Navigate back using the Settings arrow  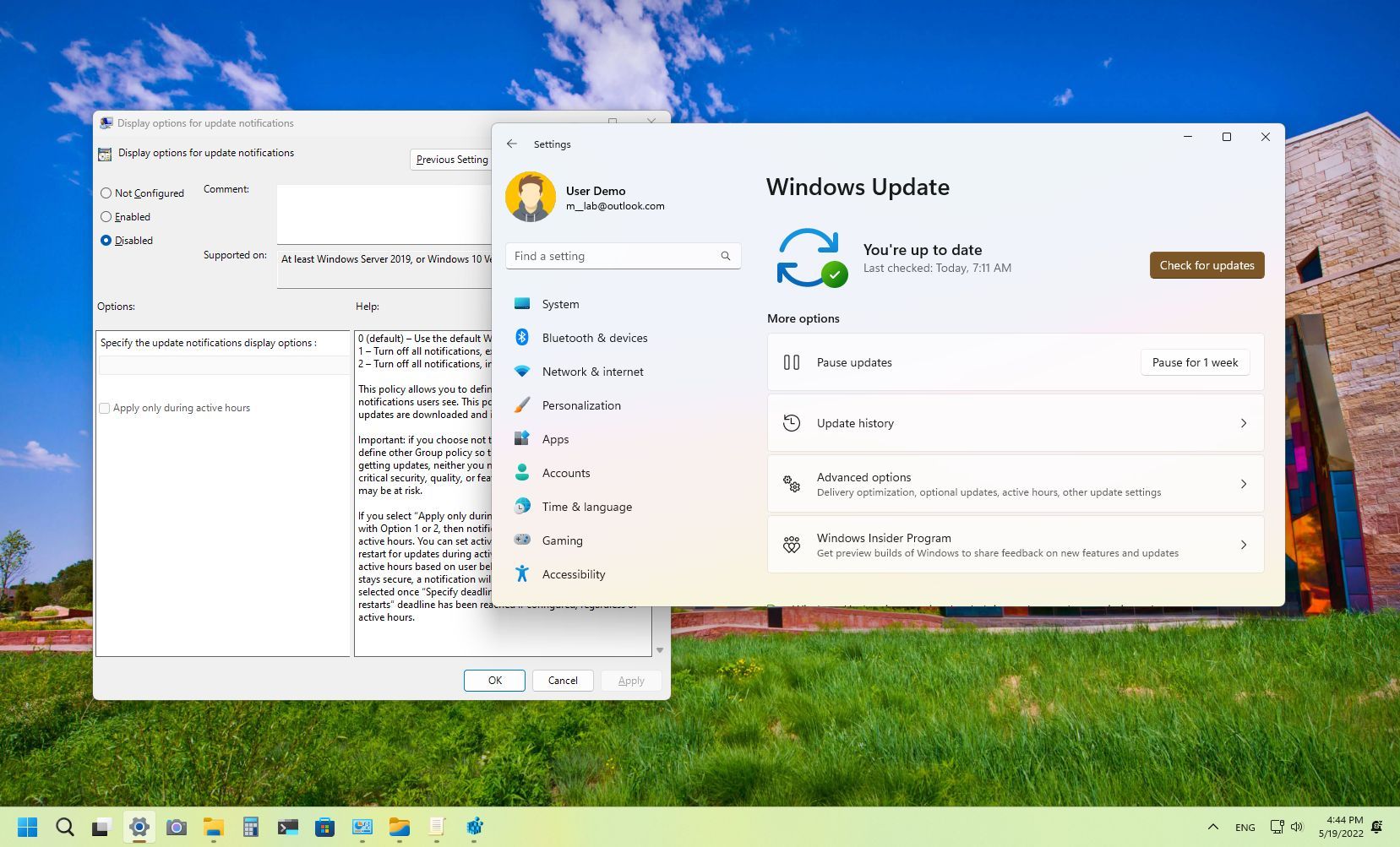512,144
